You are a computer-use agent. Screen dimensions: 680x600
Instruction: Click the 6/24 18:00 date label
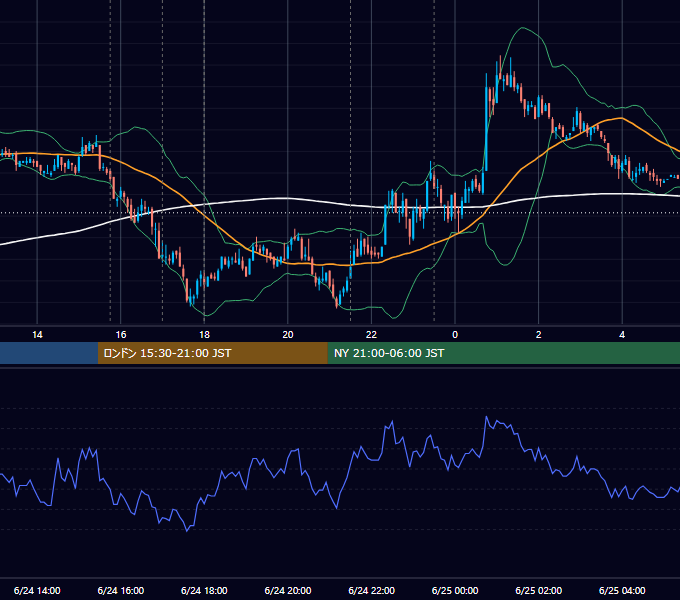pos(204,590)
